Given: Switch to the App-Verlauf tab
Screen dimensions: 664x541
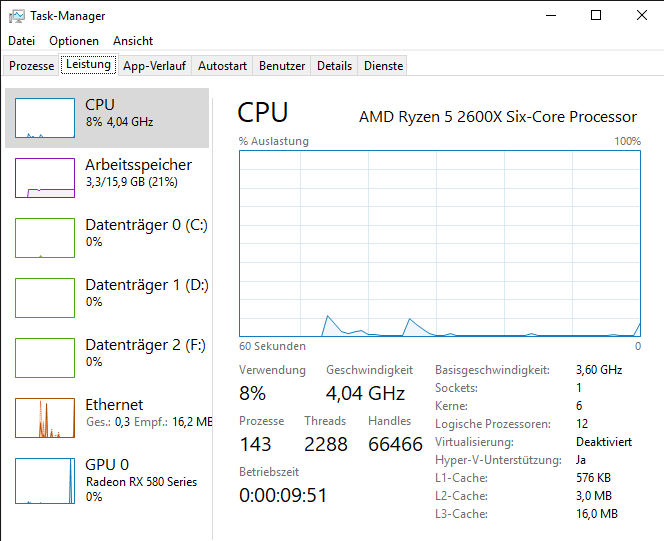Looking at the screenshot, I should [x=154, y=66].
